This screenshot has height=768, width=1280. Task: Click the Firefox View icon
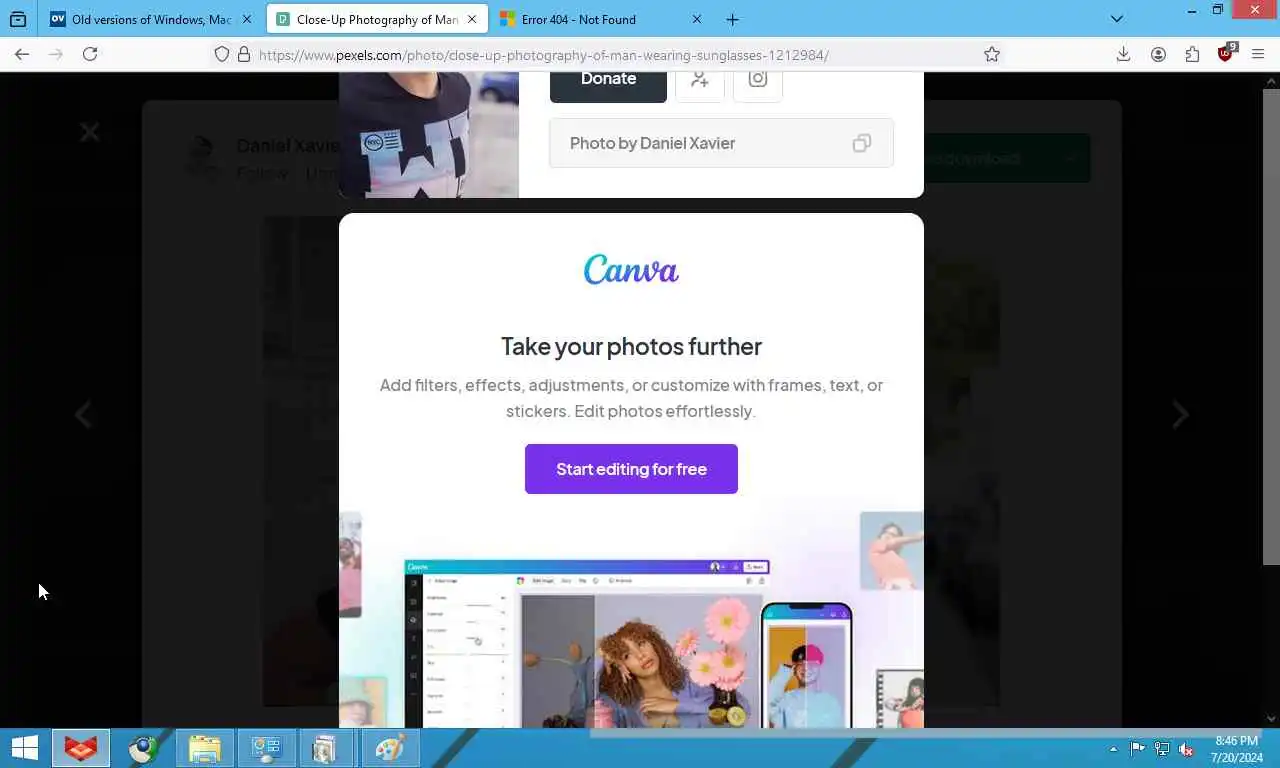click(18, 19)
